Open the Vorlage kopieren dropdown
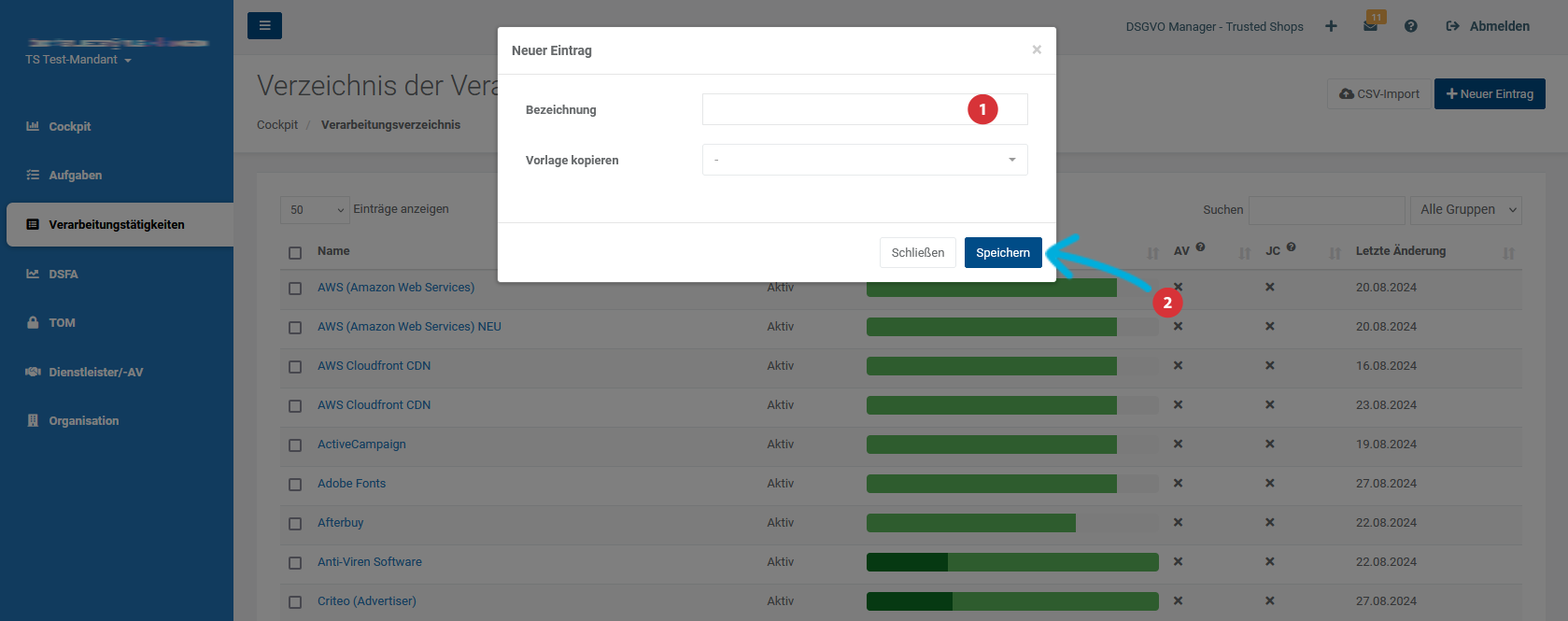This screenshot has height=621, width=1568. click(x=865, y=160)
